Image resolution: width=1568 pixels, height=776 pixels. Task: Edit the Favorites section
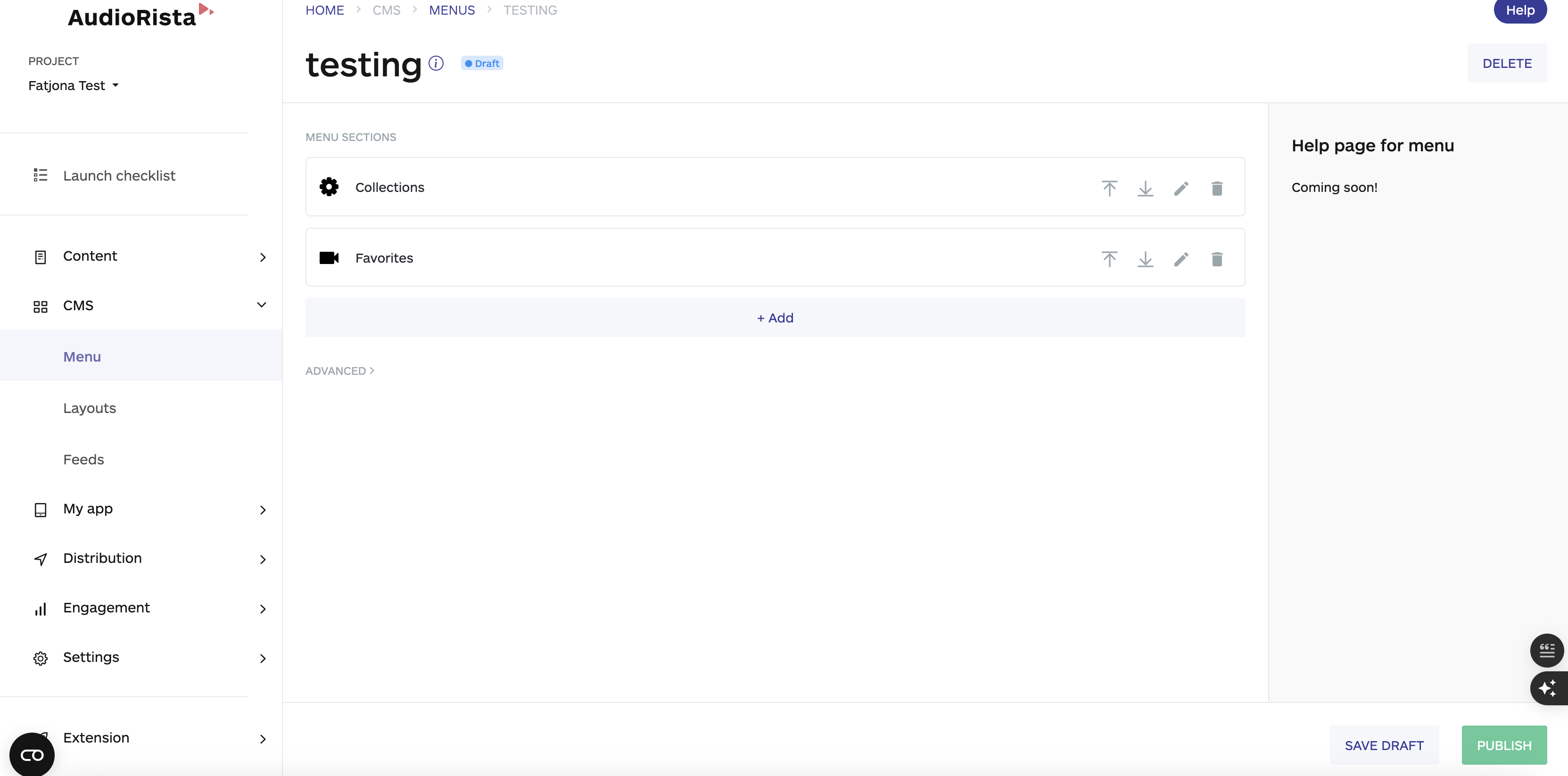point(1181,259)
